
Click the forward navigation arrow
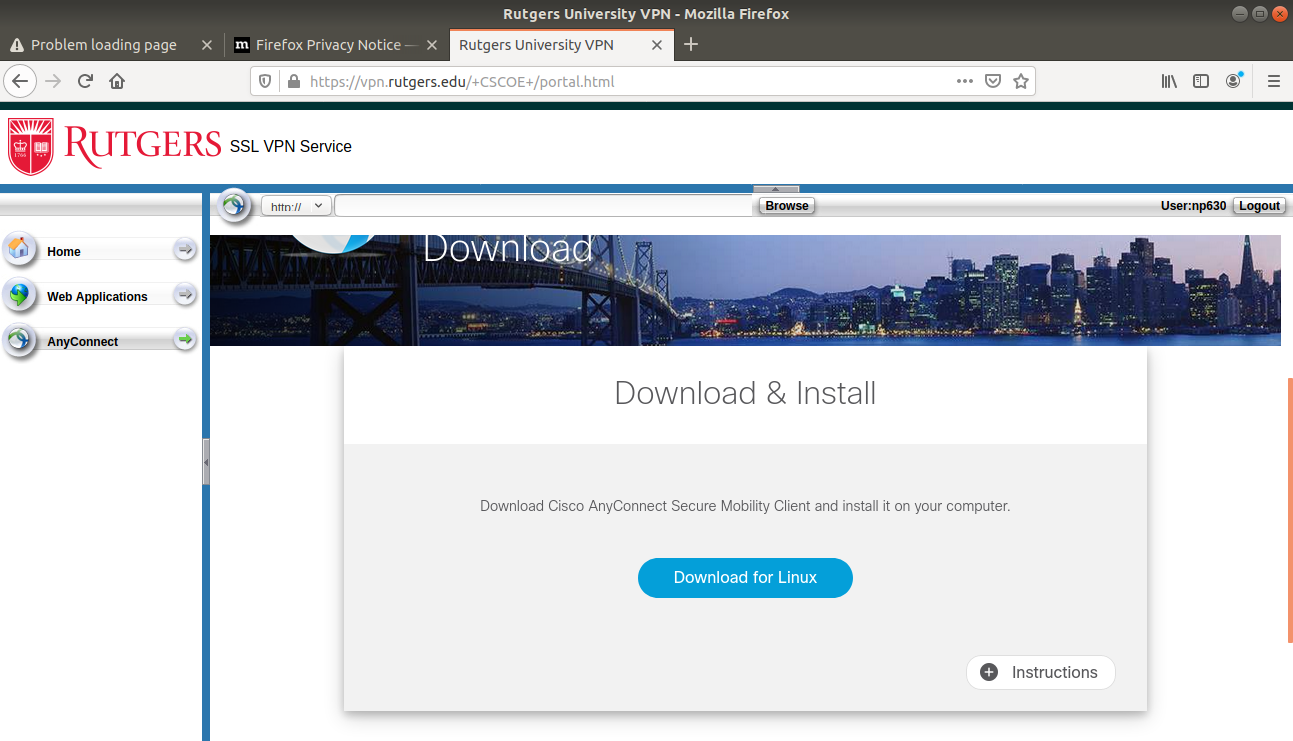(x=53, y=81)
